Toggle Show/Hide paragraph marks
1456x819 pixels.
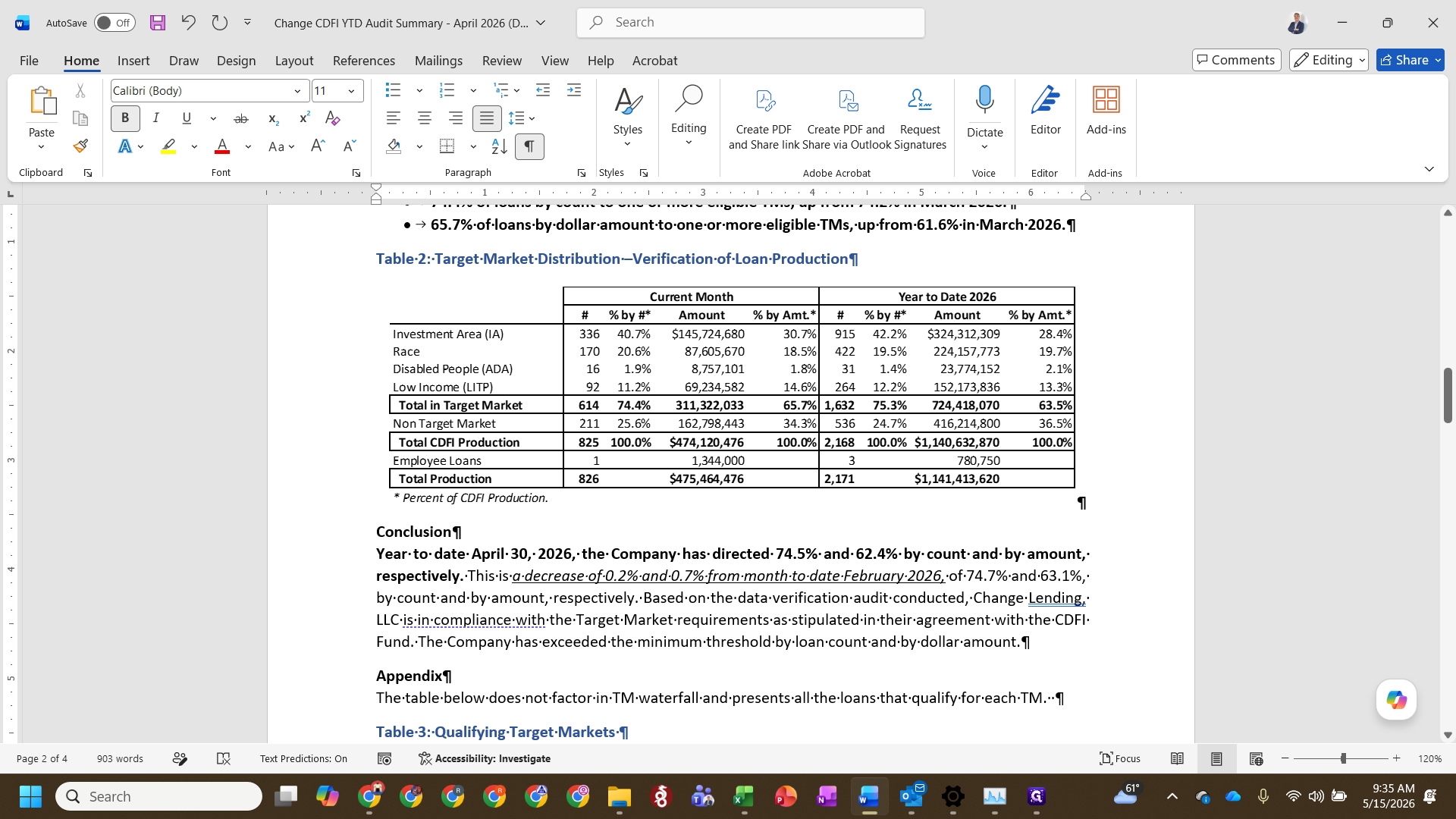tap(529, 146)
